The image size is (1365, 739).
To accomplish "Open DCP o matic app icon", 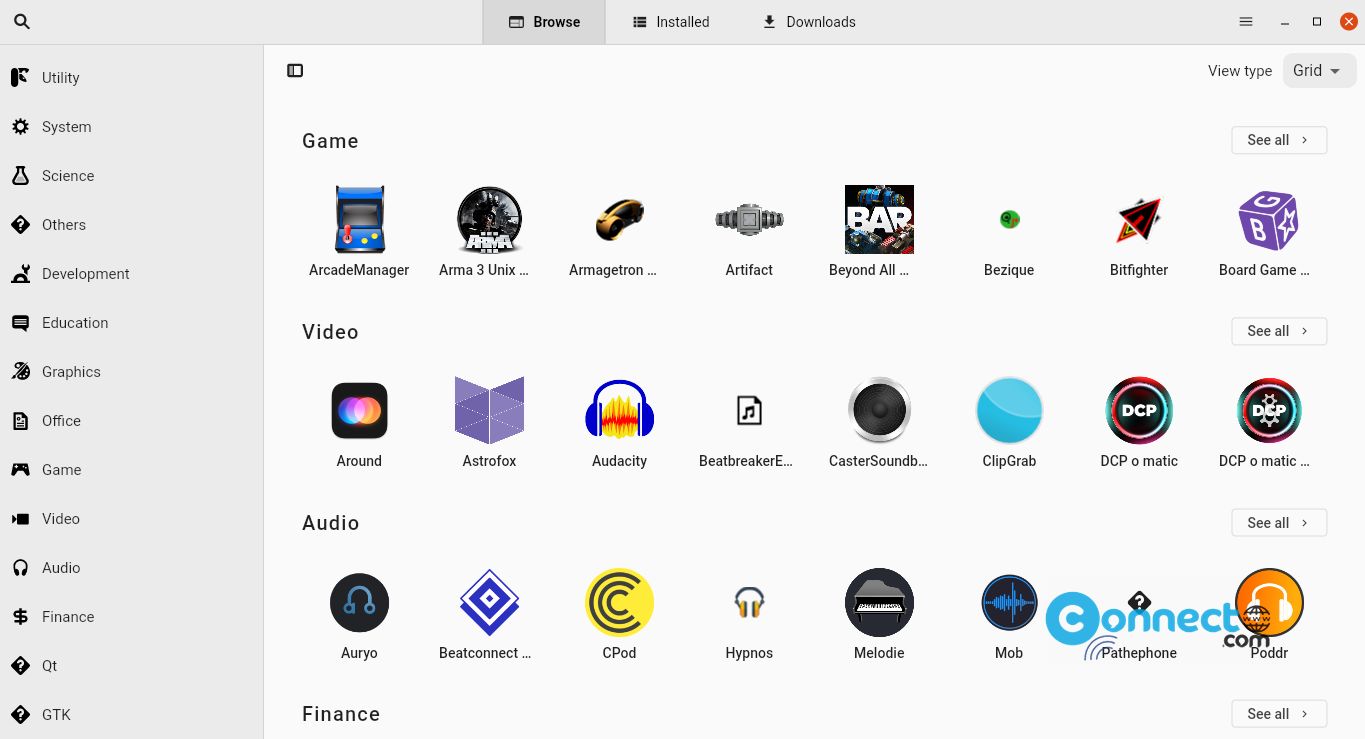I will [1139, 410].
